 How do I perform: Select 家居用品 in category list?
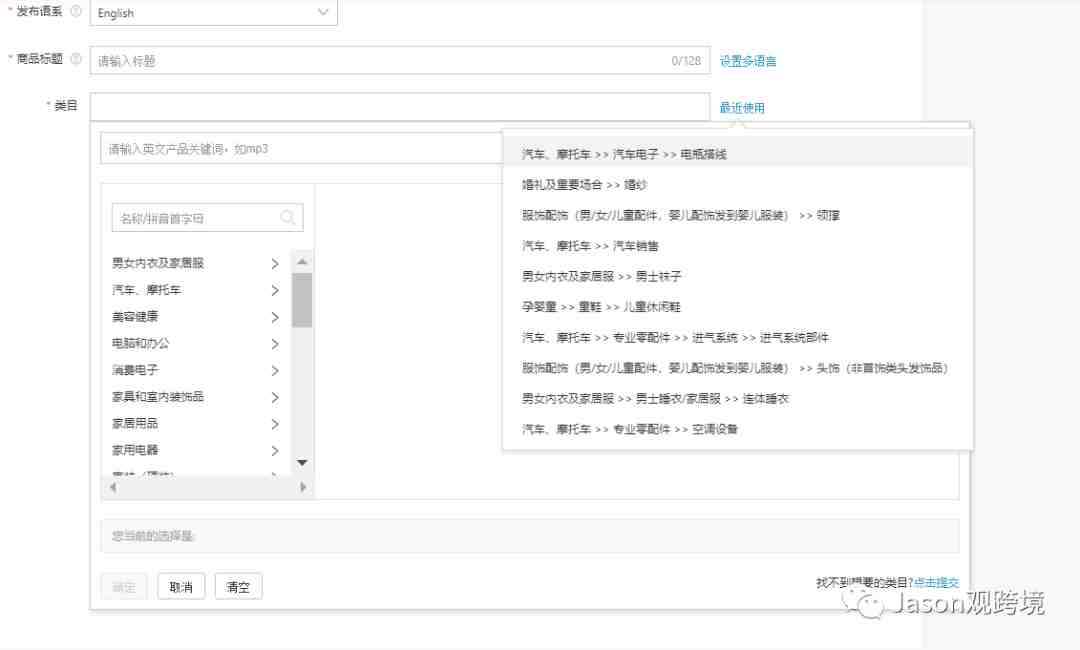tap(135, 423)
